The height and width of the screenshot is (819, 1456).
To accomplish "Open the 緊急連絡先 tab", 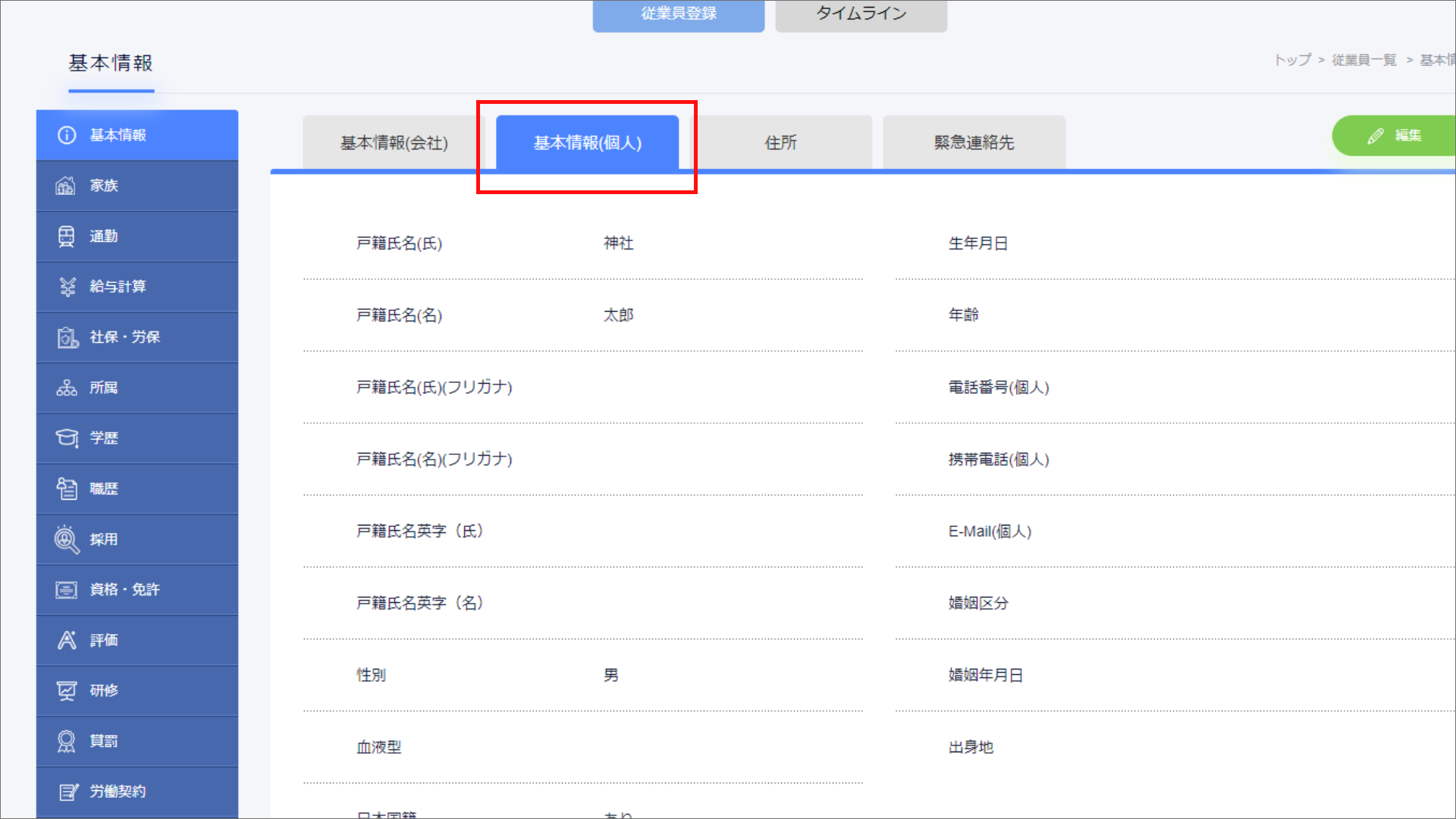I will tap(974, 143).
